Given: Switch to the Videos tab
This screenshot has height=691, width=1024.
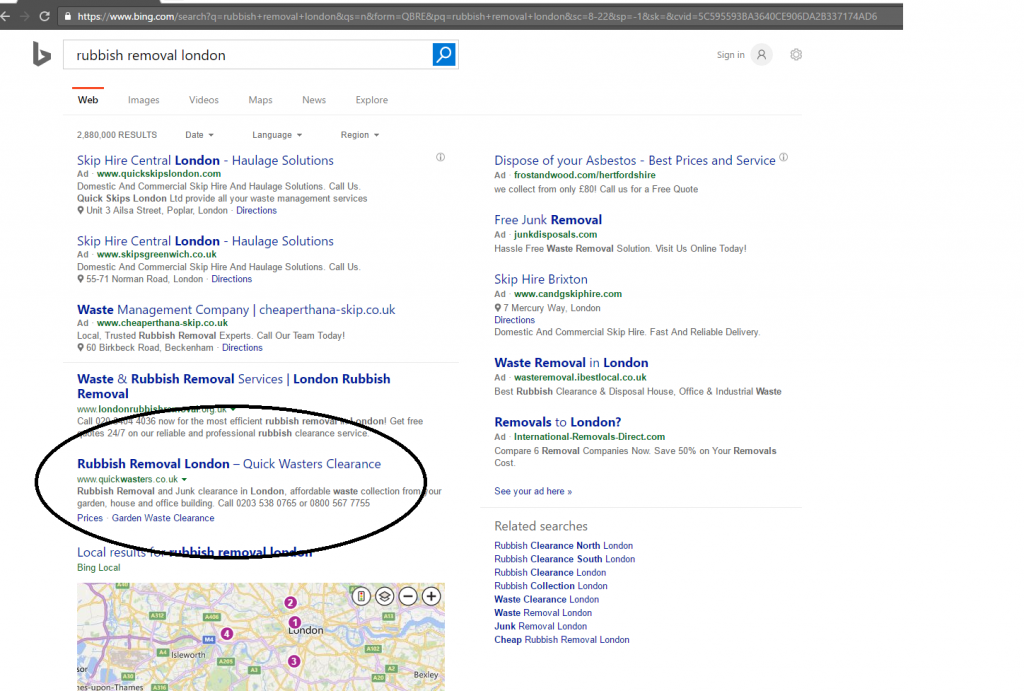Looking at the screenshot, I should click(204, 100).
